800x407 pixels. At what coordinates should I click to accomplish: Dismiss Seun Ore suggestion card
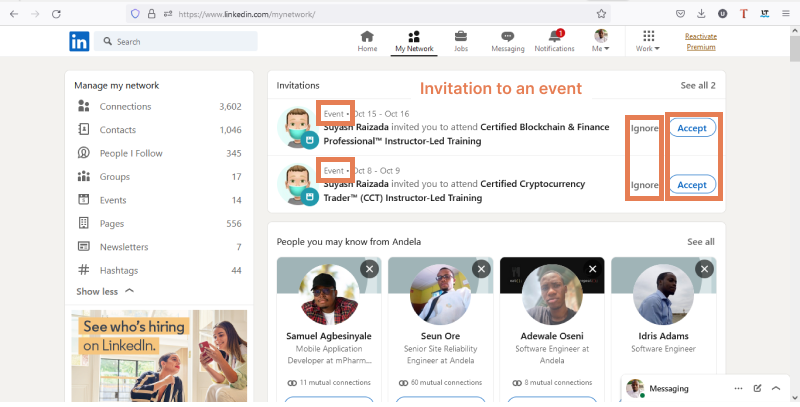coord(481,269)
